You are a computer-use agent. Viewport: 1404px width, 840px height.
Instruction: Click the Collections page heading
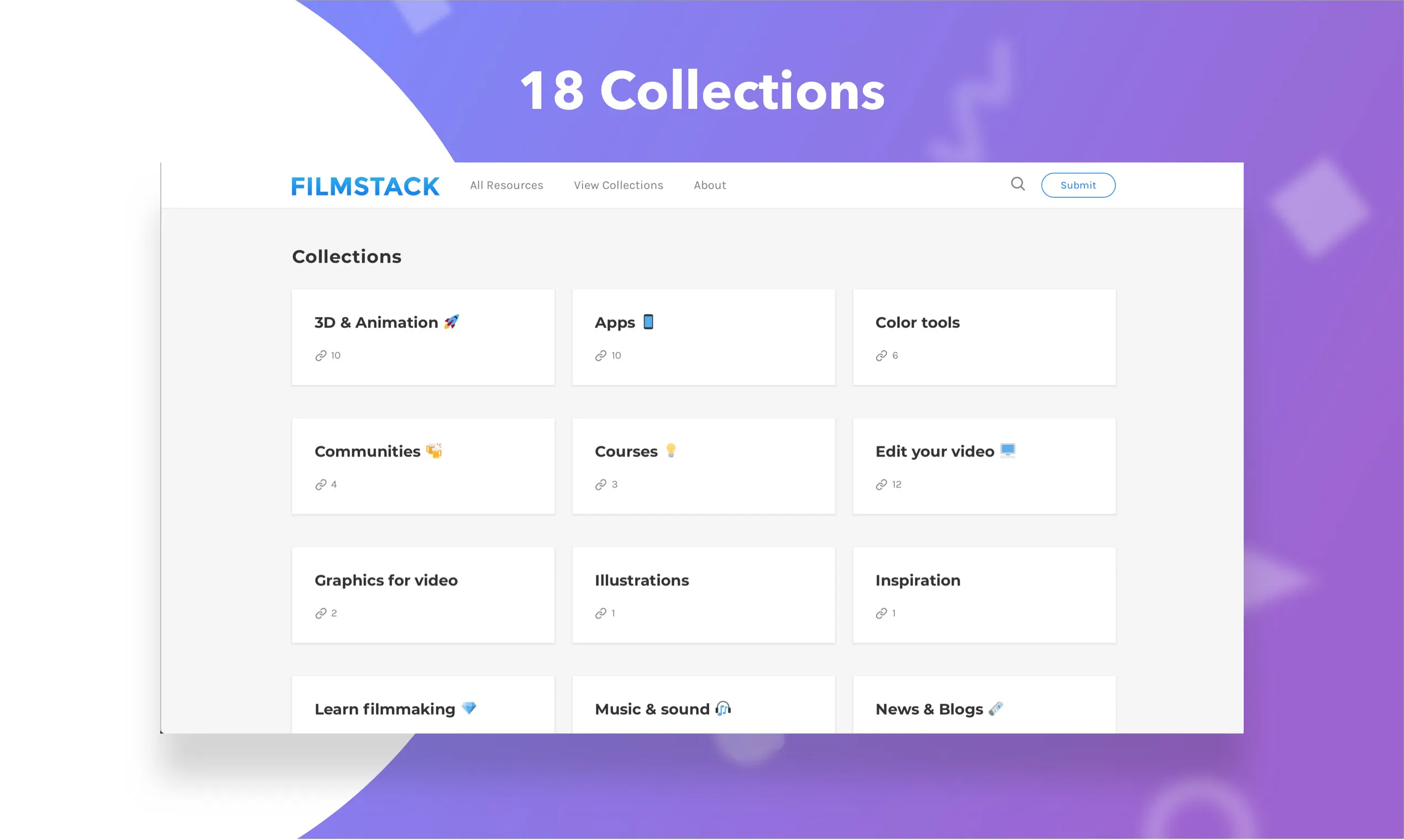pyautogui.click(x=347, y=256)
